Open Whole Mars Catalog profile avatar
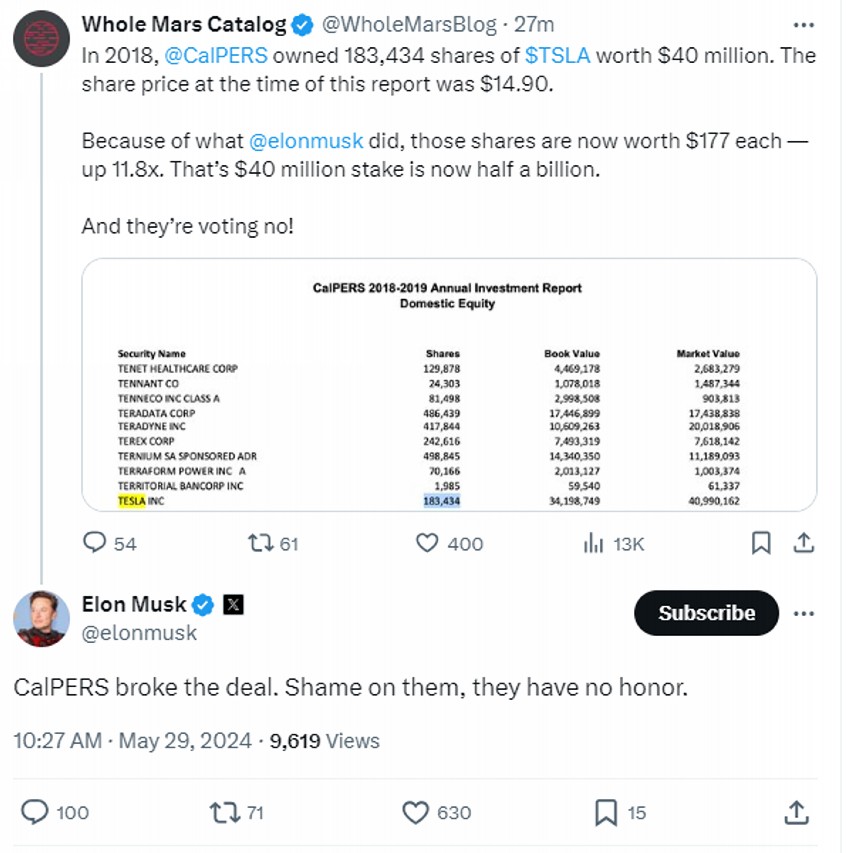Viewport: 850px width, 853px height. [x=41, y=39]
